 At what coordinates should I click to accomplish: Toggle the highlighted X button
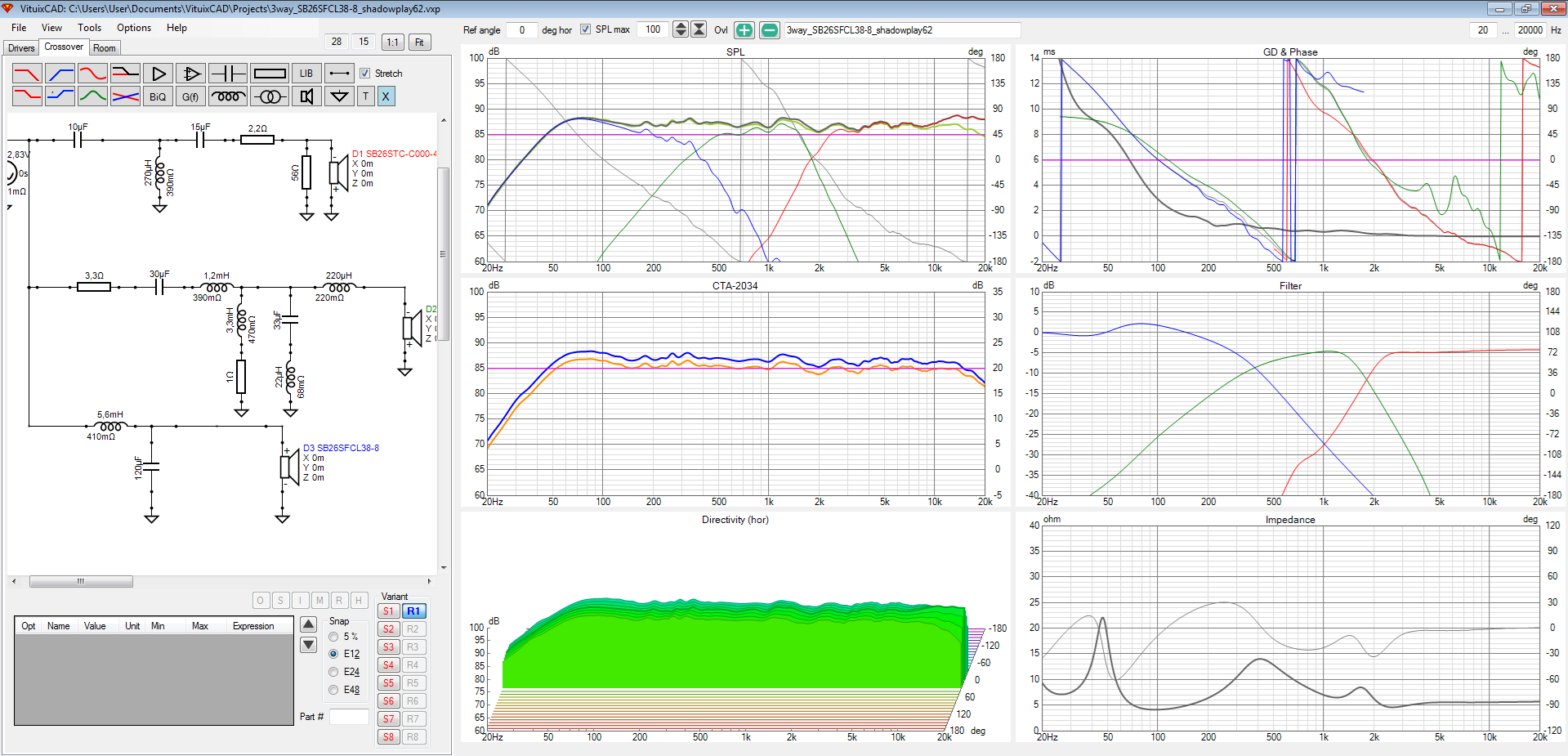pyautogui.click(x=386, y=96)
